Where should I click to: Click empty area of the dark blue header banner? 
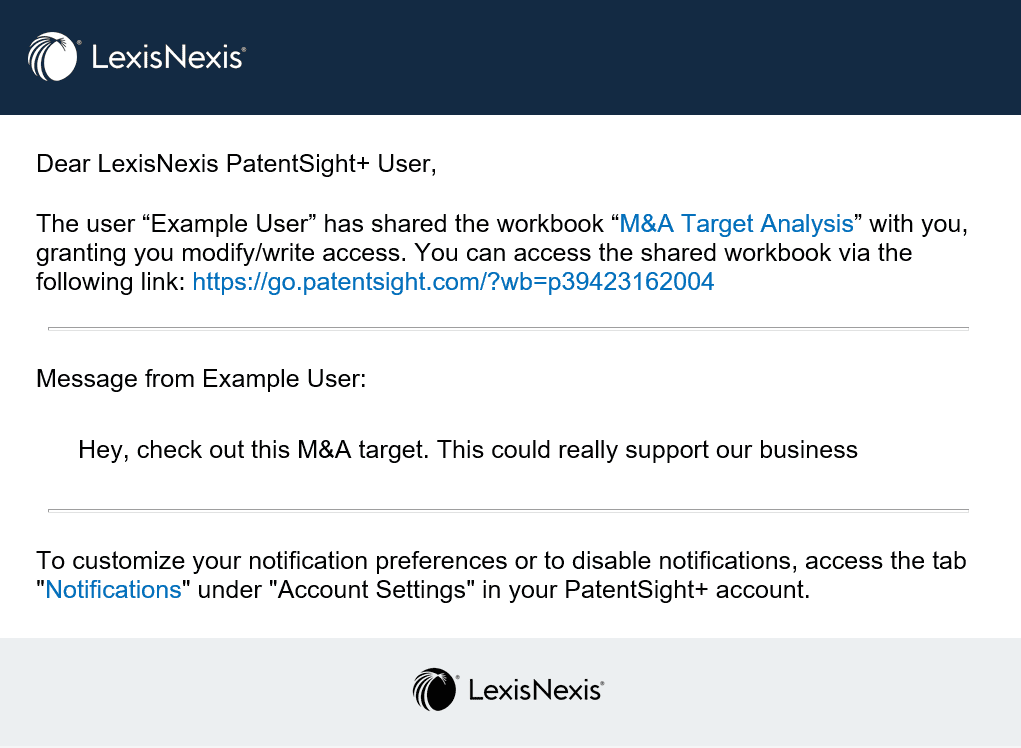(632, 57)
